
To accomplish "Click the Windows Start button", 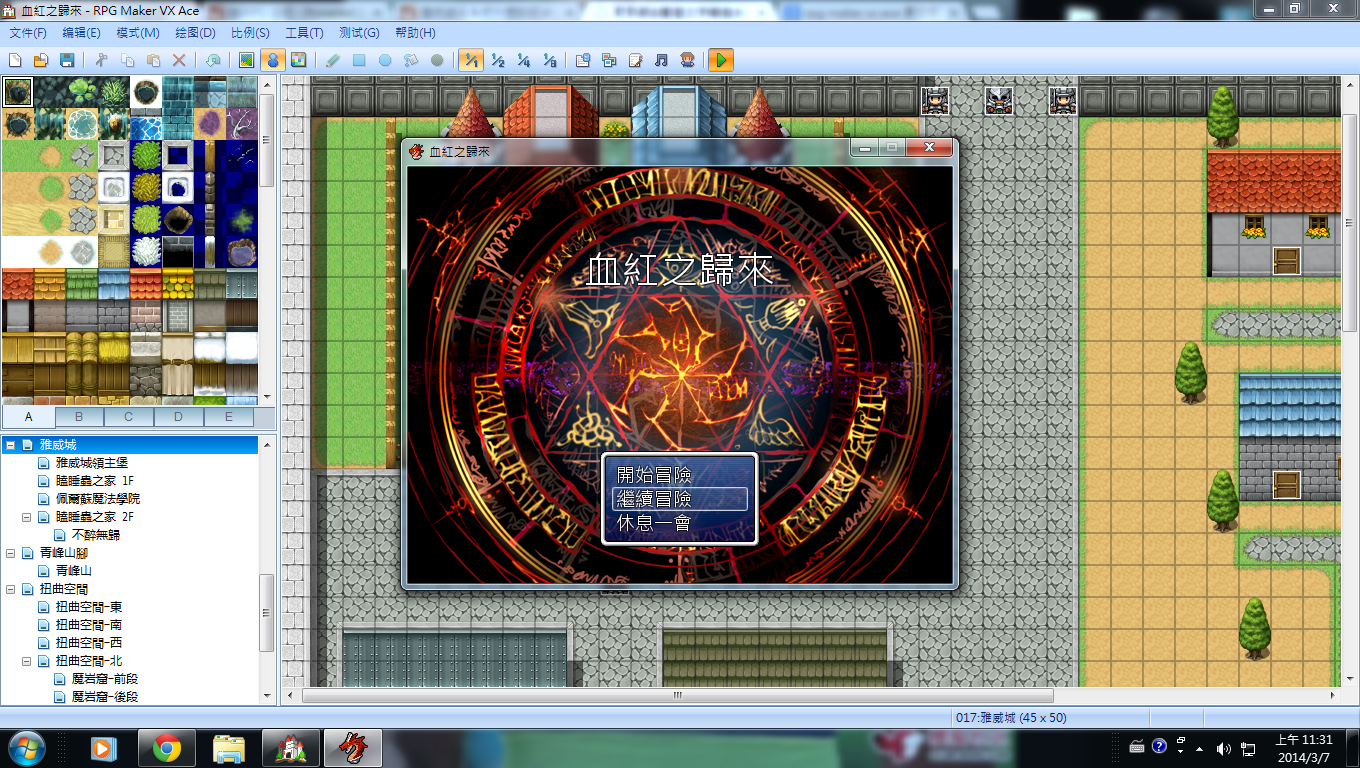I will click(25, 747).
